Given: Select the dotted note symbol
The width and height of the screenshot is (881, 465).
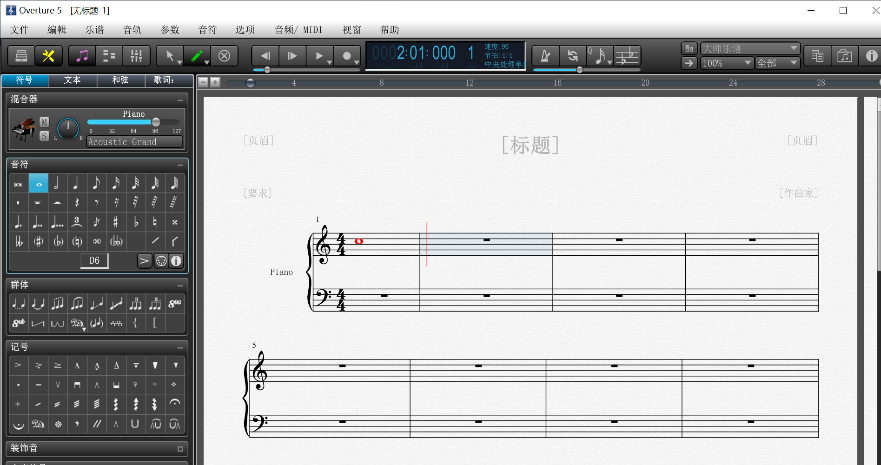Looking at the screenshot, I should [19, 222].
